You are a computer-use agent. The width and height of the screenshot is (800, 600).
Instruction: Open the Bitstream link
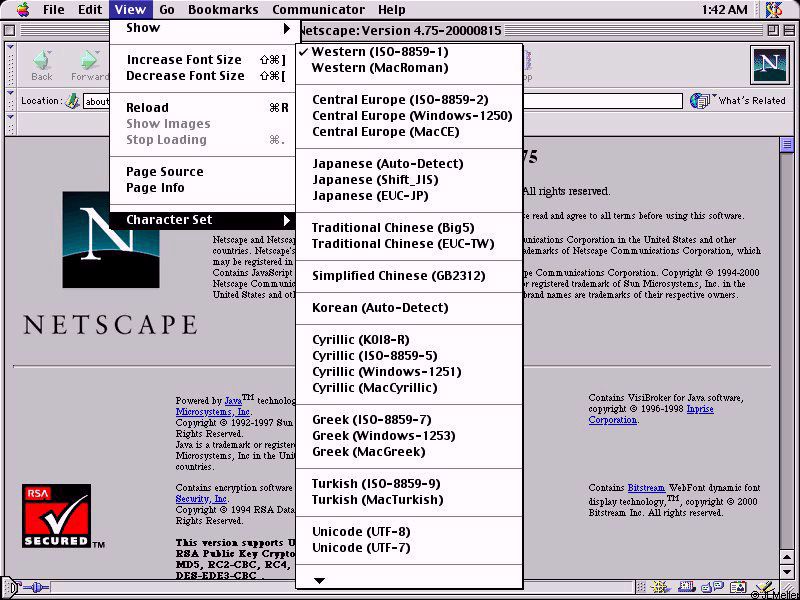tap(646, 488)
